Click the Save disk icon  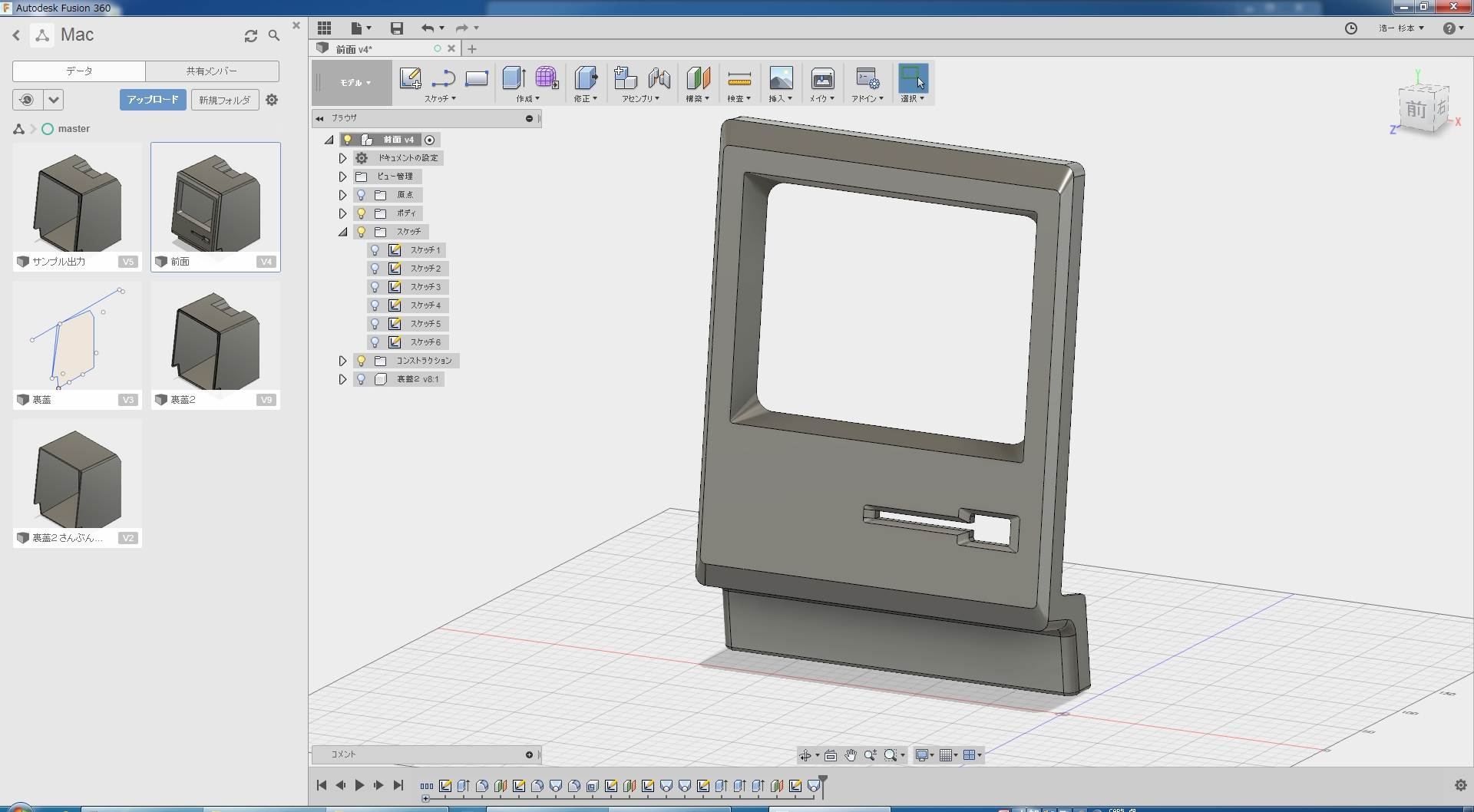point(397,28)
